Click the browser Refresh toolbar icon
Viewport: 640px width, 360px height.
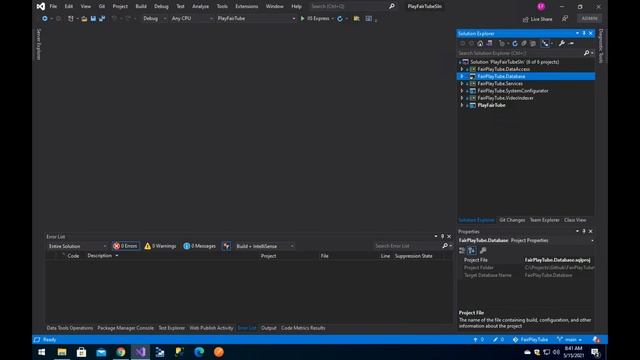coord(340,18)
